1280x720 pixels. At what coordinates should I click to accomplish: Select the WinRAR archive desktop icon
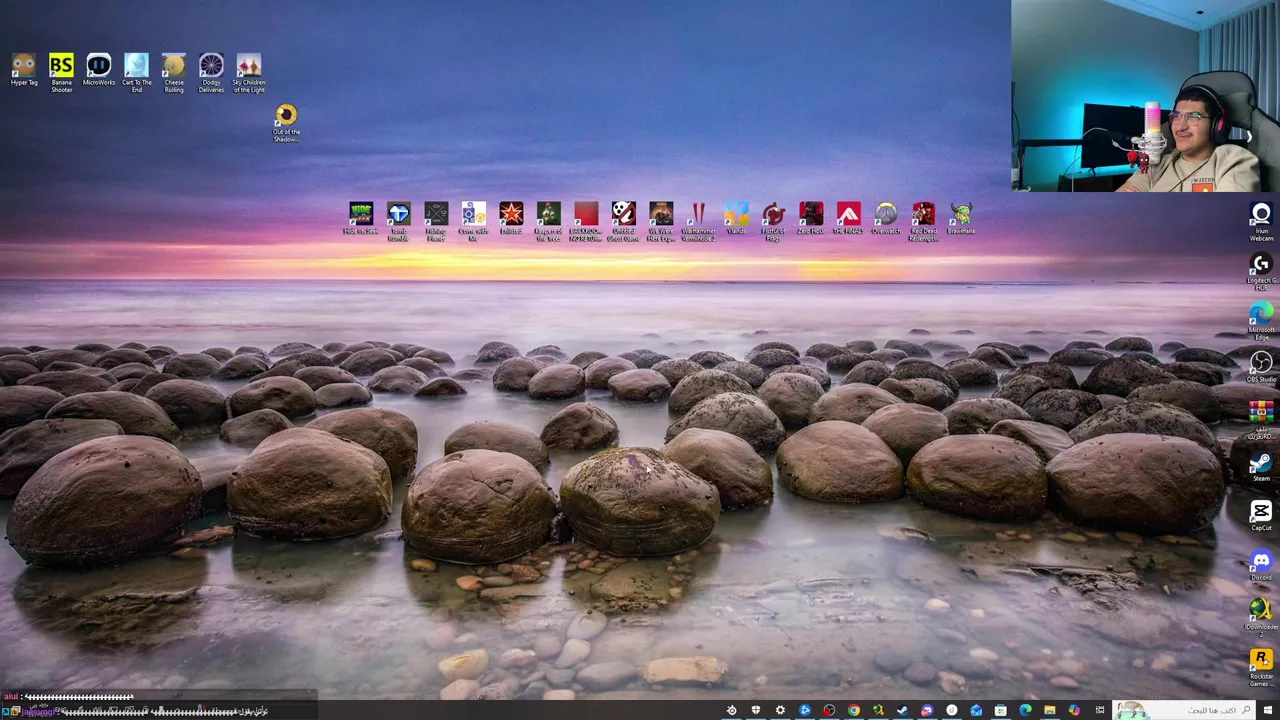[1261, 418]
